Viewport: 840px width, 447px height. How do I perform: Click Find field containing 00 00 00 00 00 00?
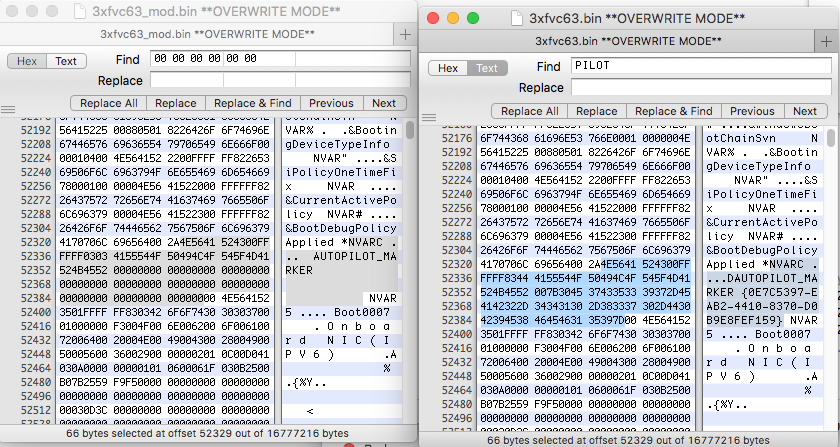pos(281,58)
